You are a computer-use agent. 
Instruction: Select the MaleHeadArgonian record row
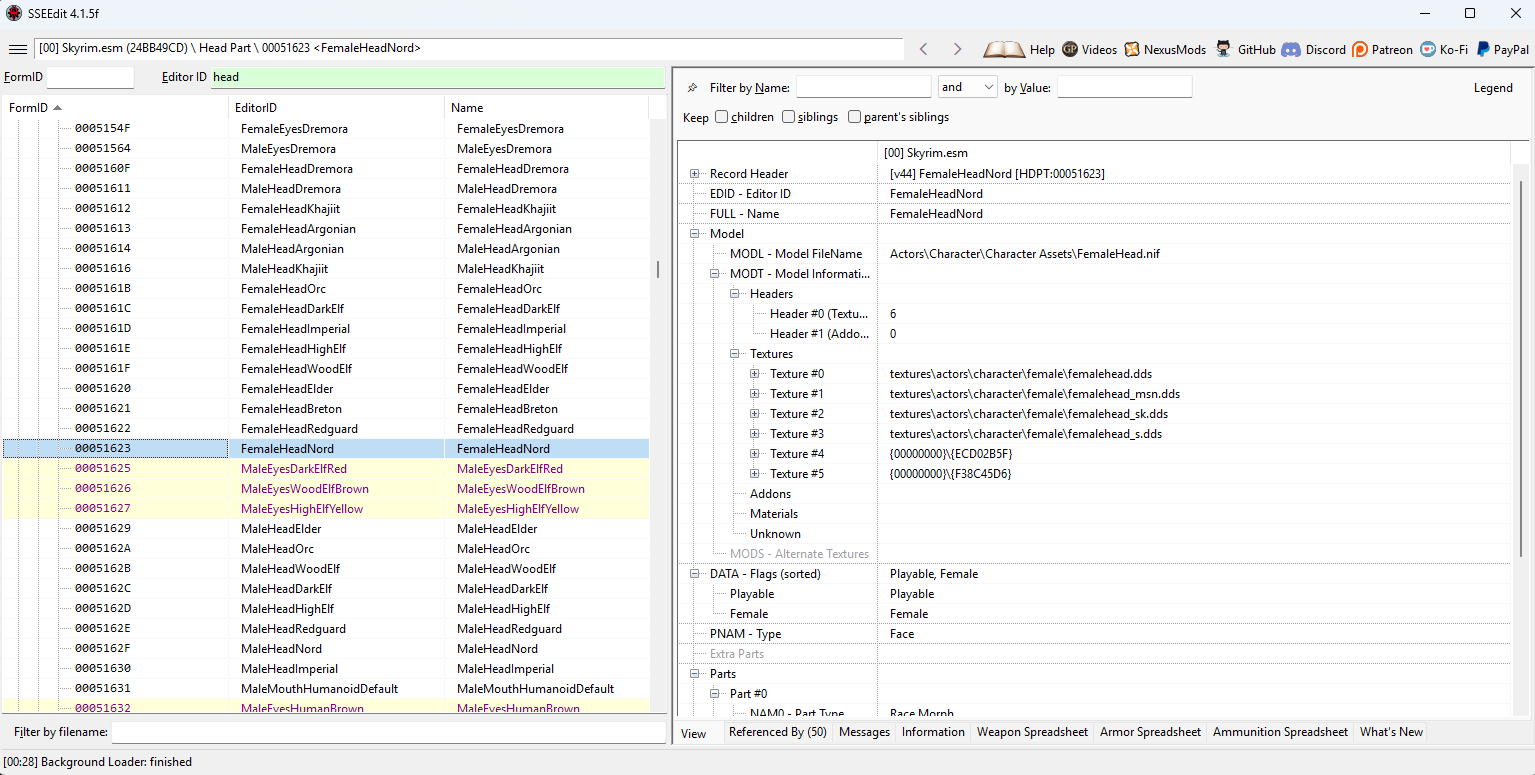click(x=326, y=249)
